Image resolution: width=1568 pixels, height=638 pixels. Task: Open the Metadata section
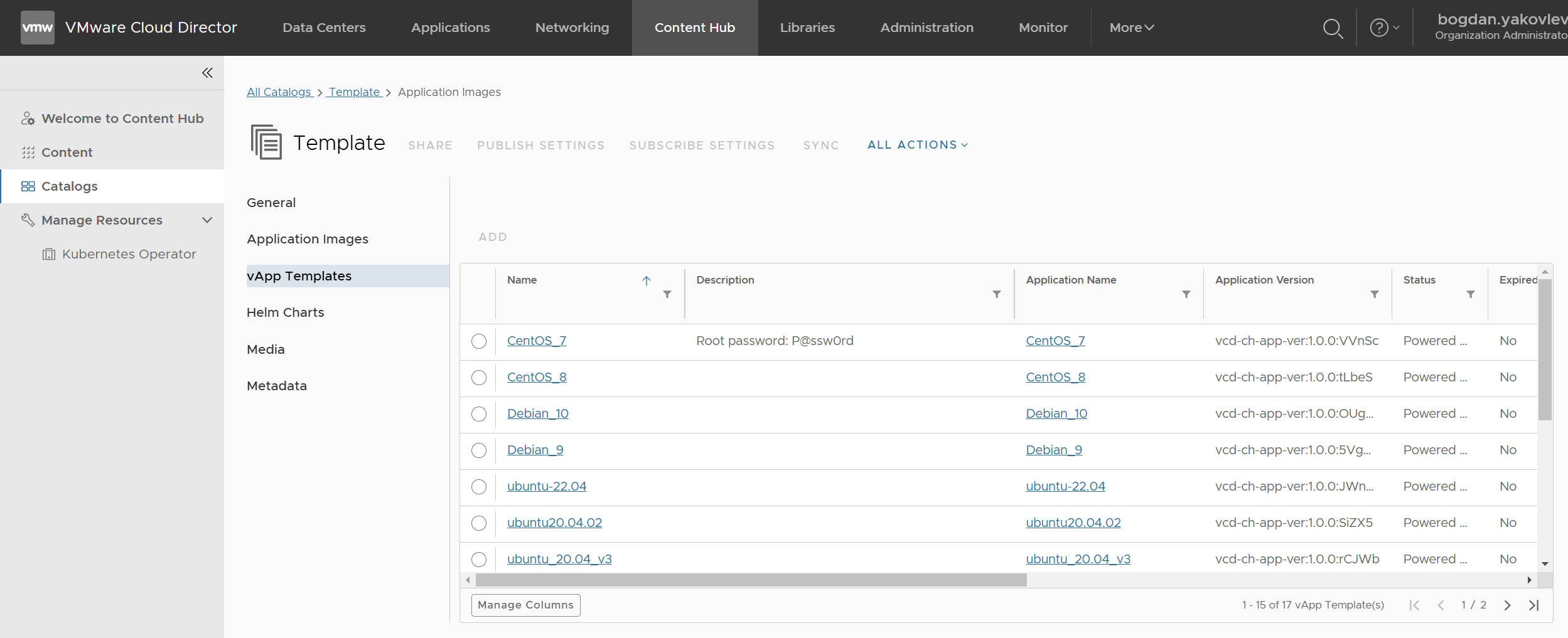click(277, 386)
